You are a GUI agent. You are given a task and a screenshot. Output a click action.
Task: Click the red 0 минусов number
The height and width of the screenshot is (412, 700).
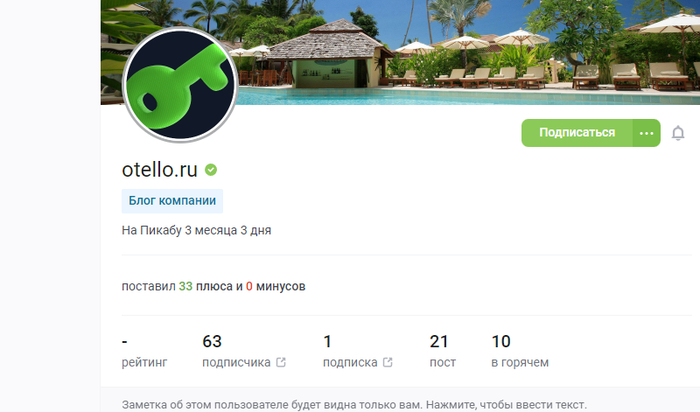pyautogui.click(x=249, y=286)
